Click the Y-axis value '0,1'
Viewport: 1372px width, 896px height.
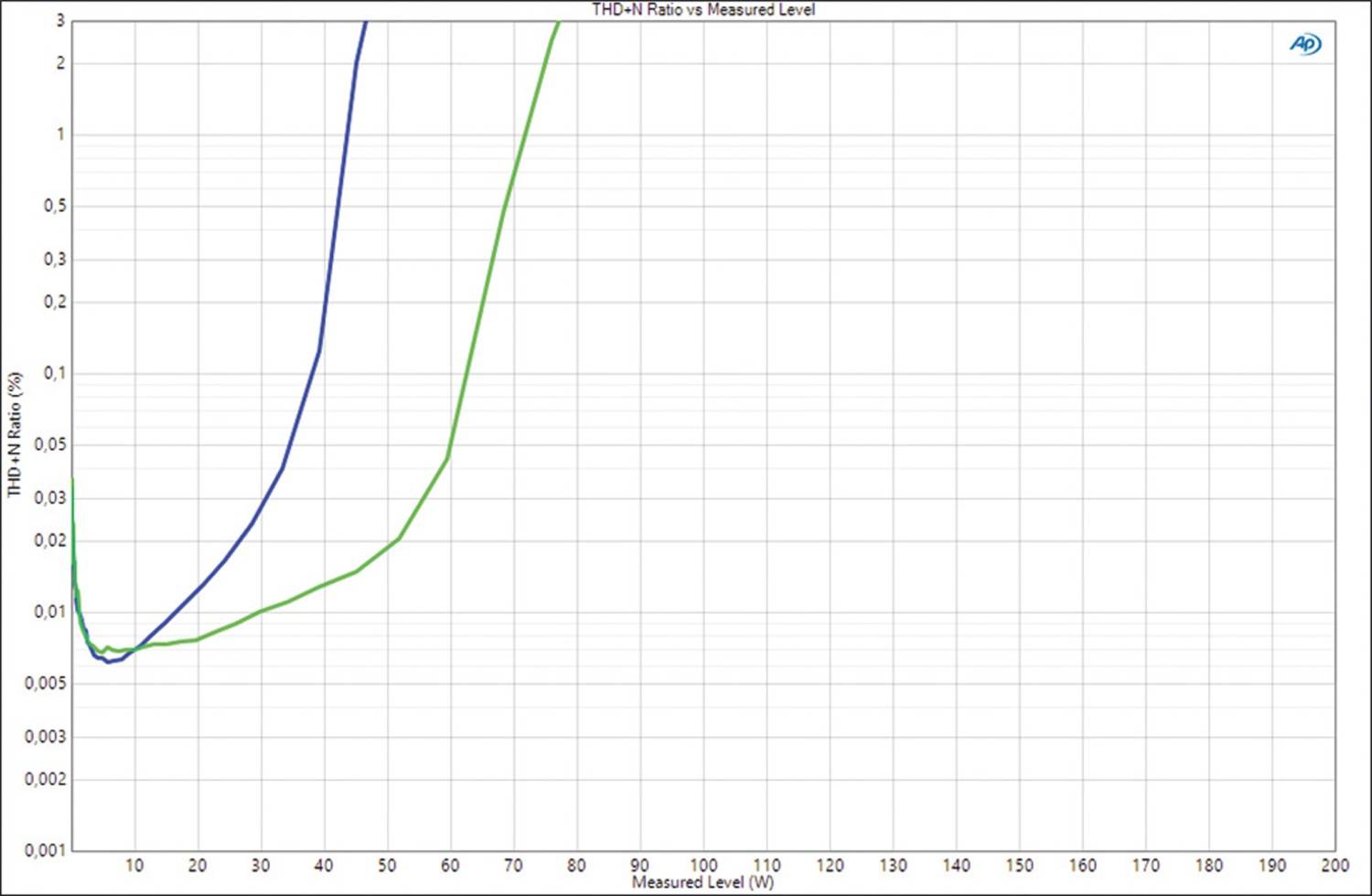point(55,373)
